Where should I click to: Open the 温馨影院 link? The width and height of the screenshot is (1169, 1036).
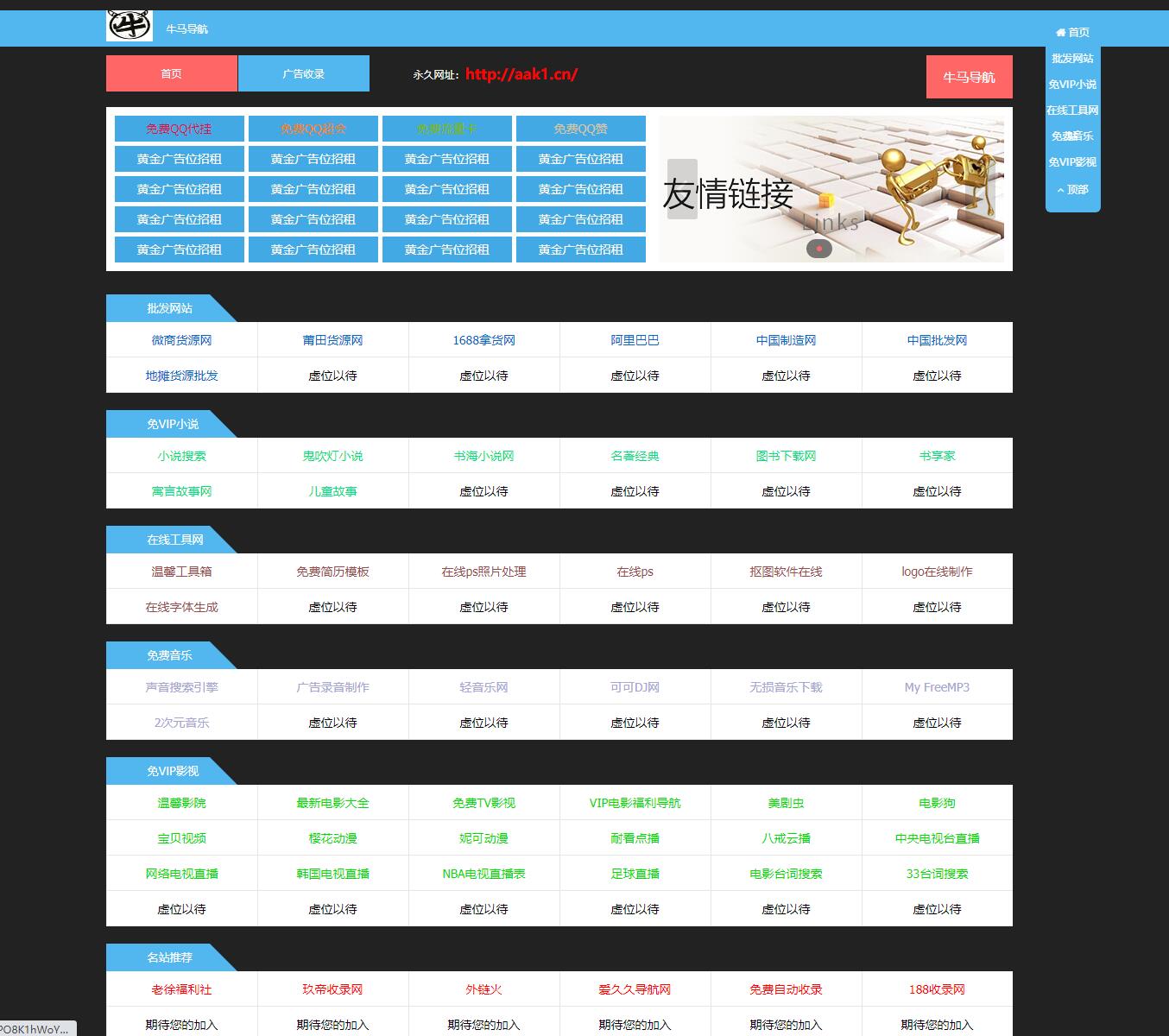[181, 803]
